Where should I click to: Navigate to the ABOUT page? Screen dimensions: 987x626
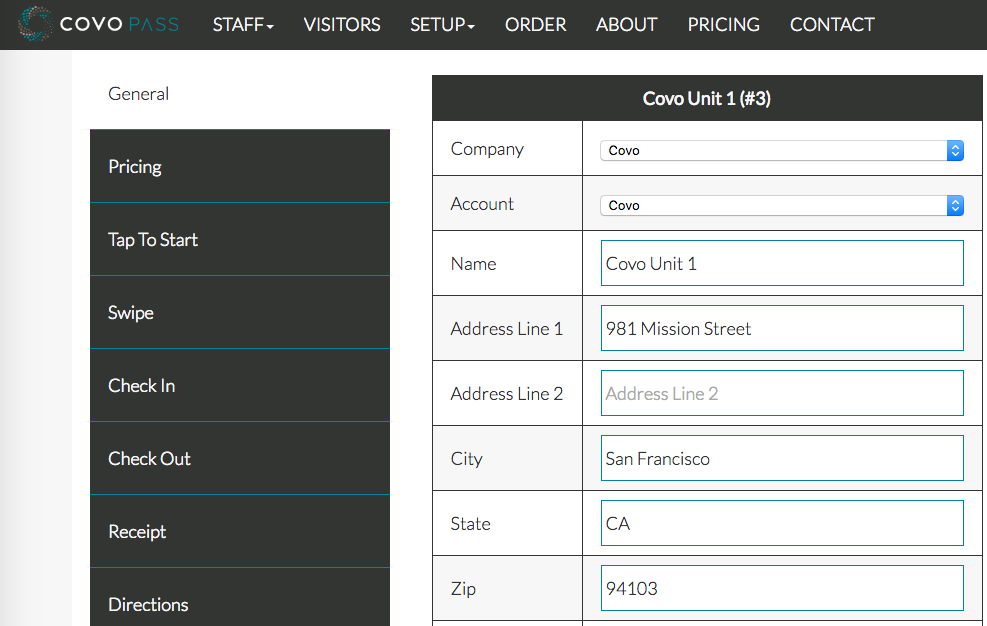[627, 25]
